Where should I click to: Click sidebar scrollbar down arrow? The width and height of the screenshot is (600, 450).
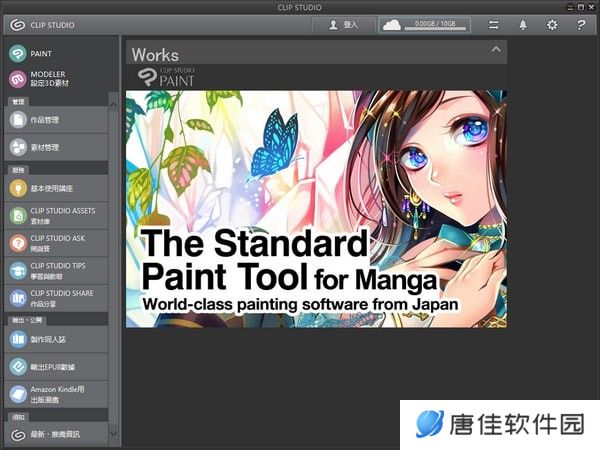coord(113,434)
